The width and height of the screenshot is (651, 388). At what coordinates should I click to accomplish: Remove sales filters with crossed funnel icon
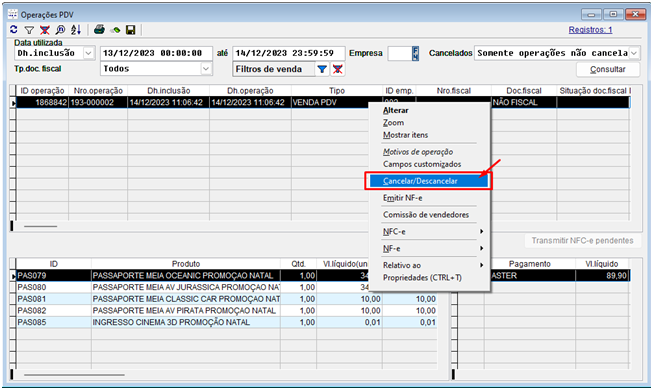coord(338,69)
